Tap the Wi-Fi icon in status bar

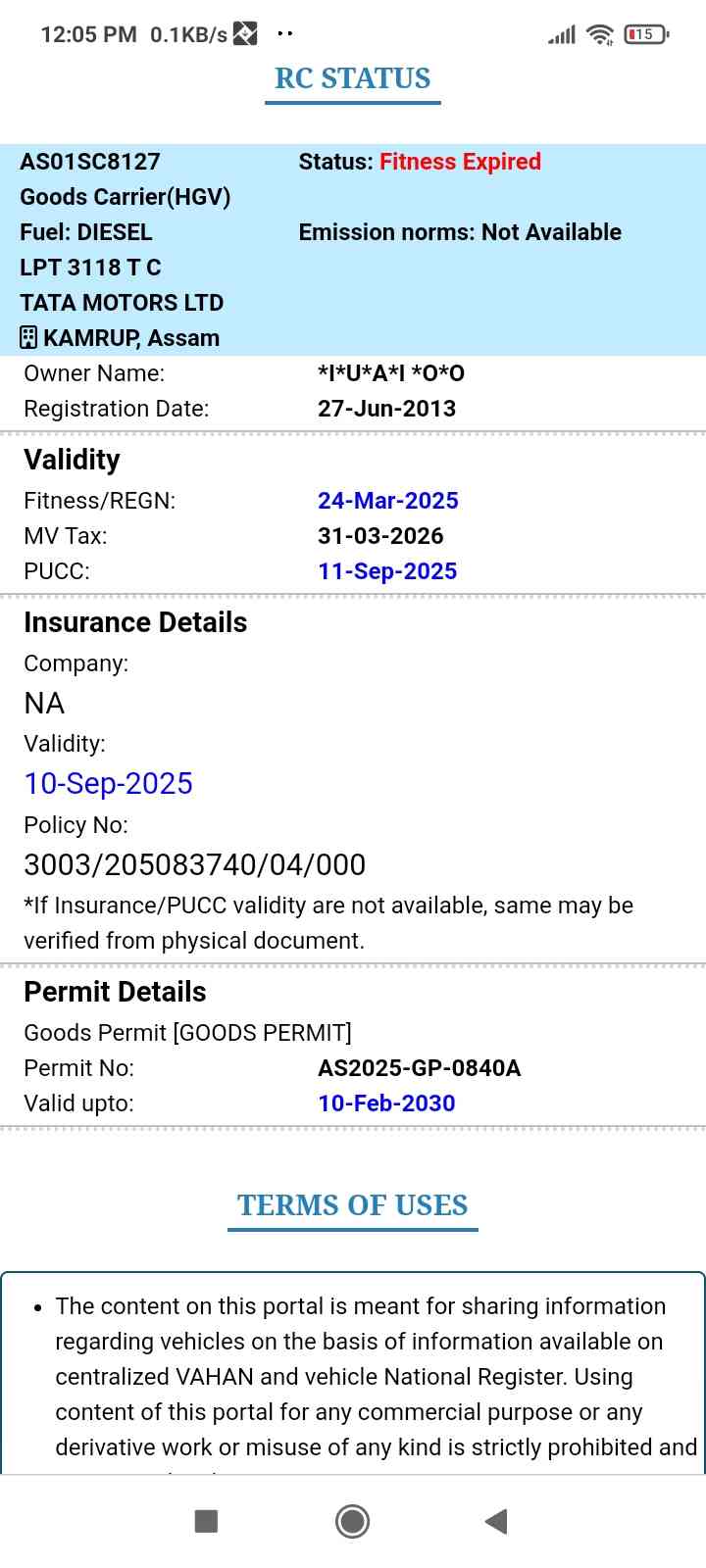599,35
